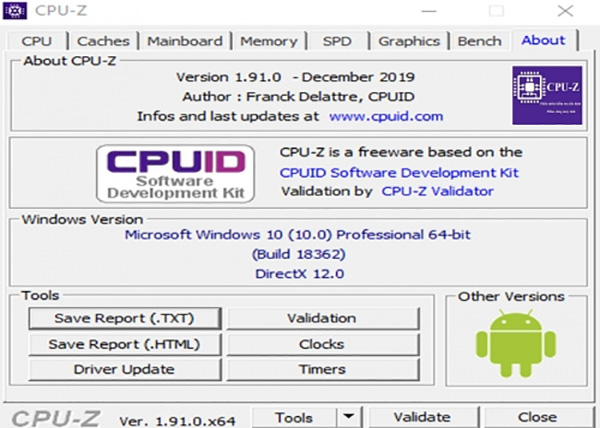Click the CPU-Z title bar app icon
Image resolution: width=600 pixels, height=428 pixels.
click(15, 10)
